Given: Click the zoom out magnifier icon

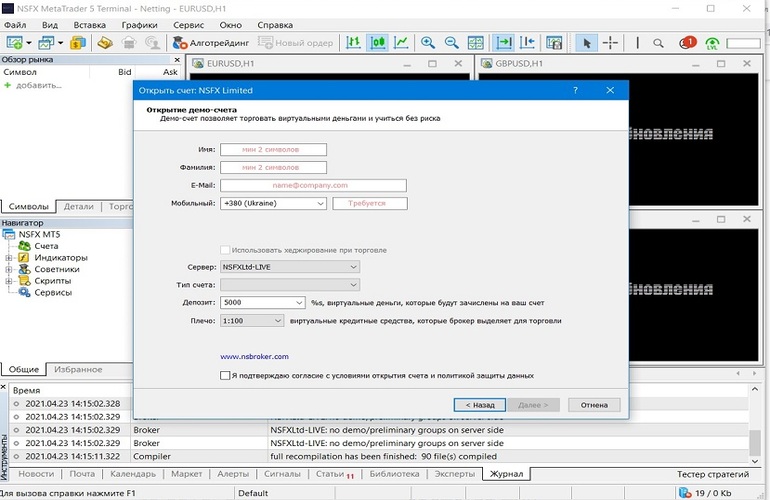Looking at the screenshot, I should pyautogui.click(x=451, y=43).
